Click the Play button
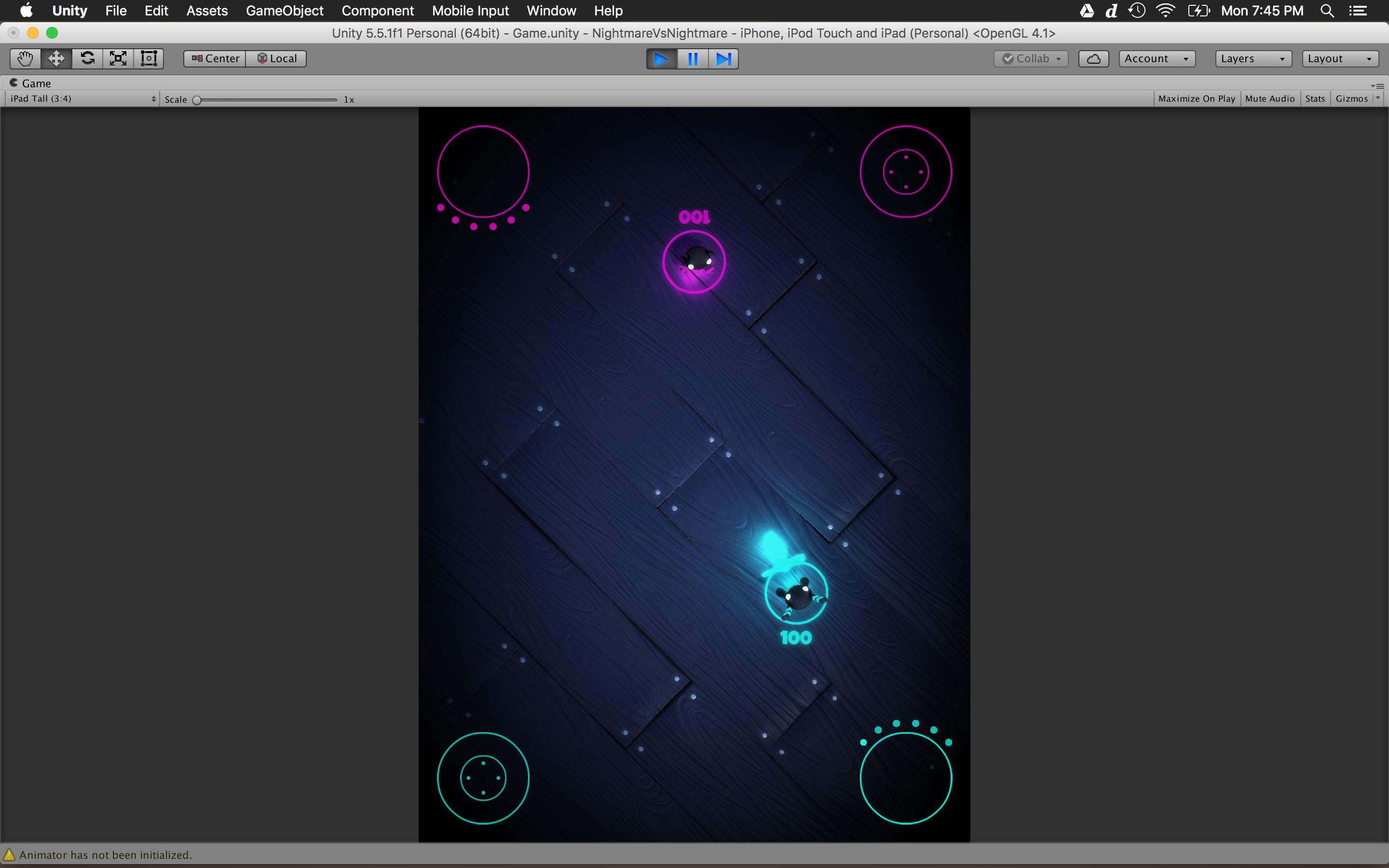Screen dimensions: 1389x868 (x=661, y=59)
